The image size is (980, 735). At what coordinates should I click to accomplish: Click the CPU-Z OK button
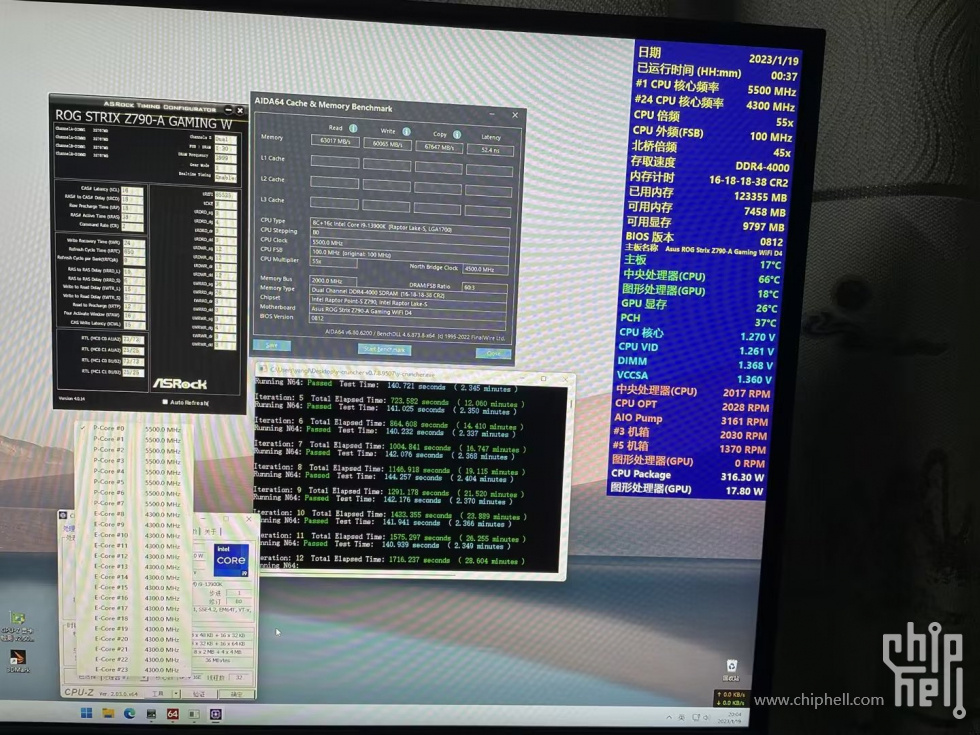coord(236,694)
